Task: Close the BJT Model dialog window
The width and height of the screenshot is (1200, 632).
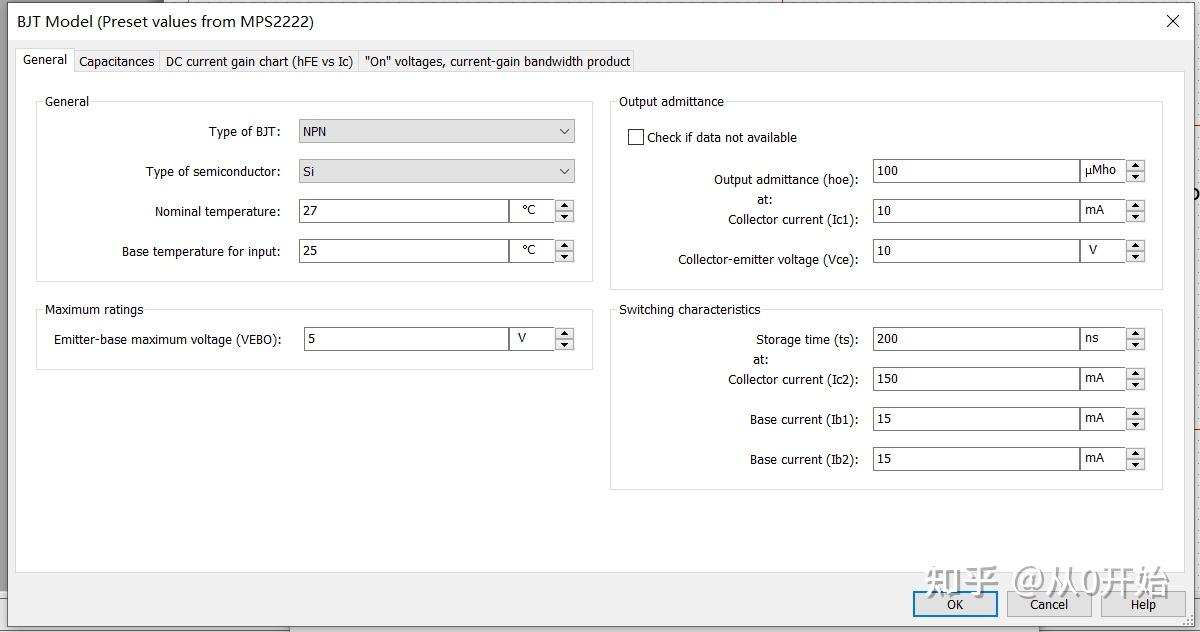Action: (1173, 21)
